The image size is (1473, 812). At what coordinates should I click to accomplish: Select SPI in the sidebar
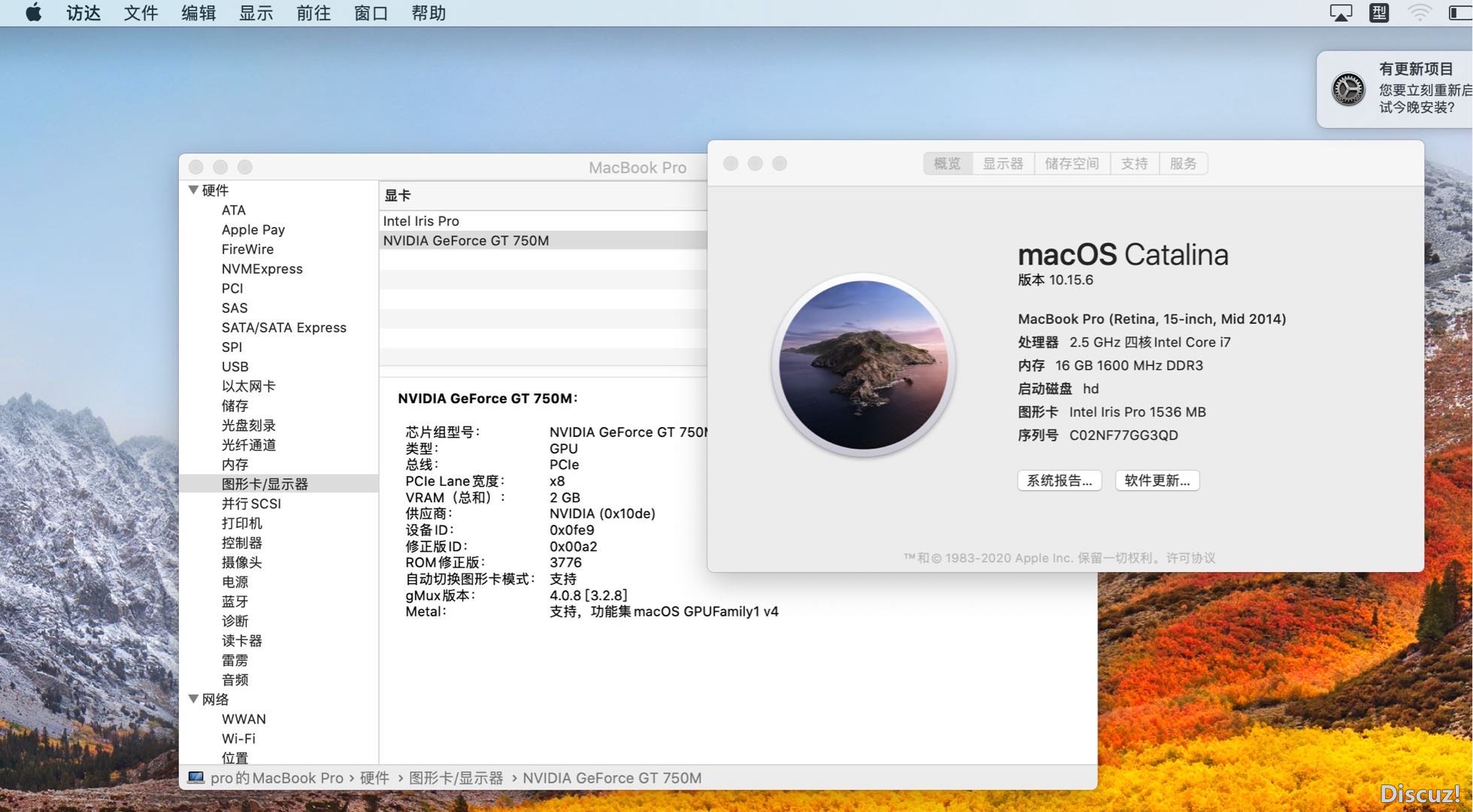(x=232, y=347)
